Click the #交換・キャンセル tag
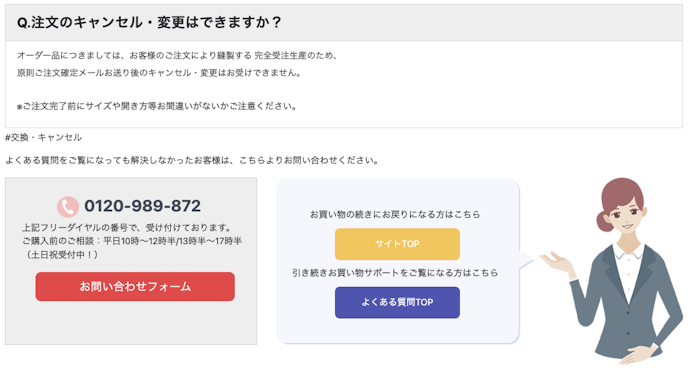The width and height of the screenshot is (690, 370). pos(44,137)
